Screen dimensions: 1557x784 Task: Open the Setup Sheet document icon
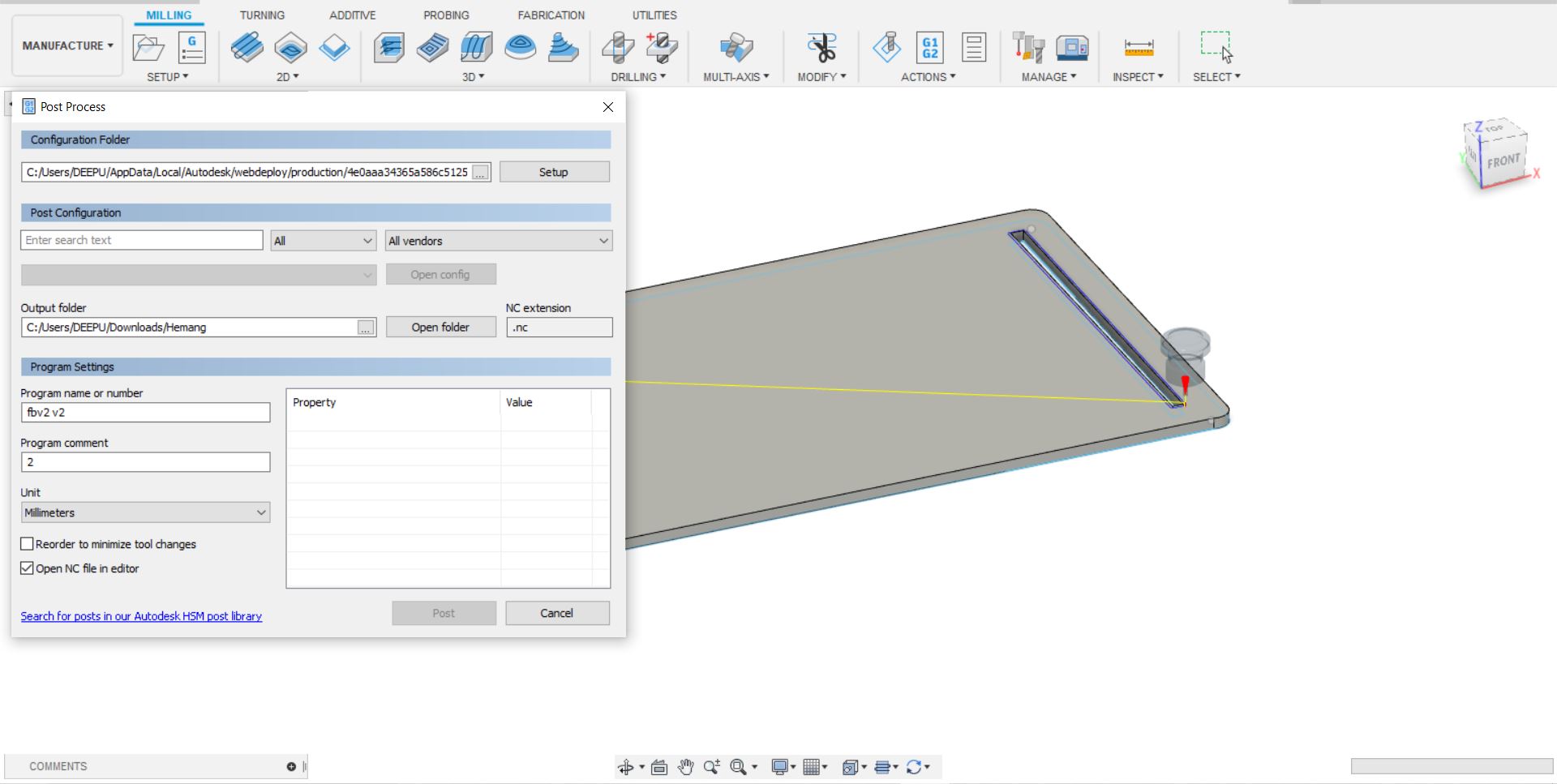pyautogui.click(x=974, y=48)
